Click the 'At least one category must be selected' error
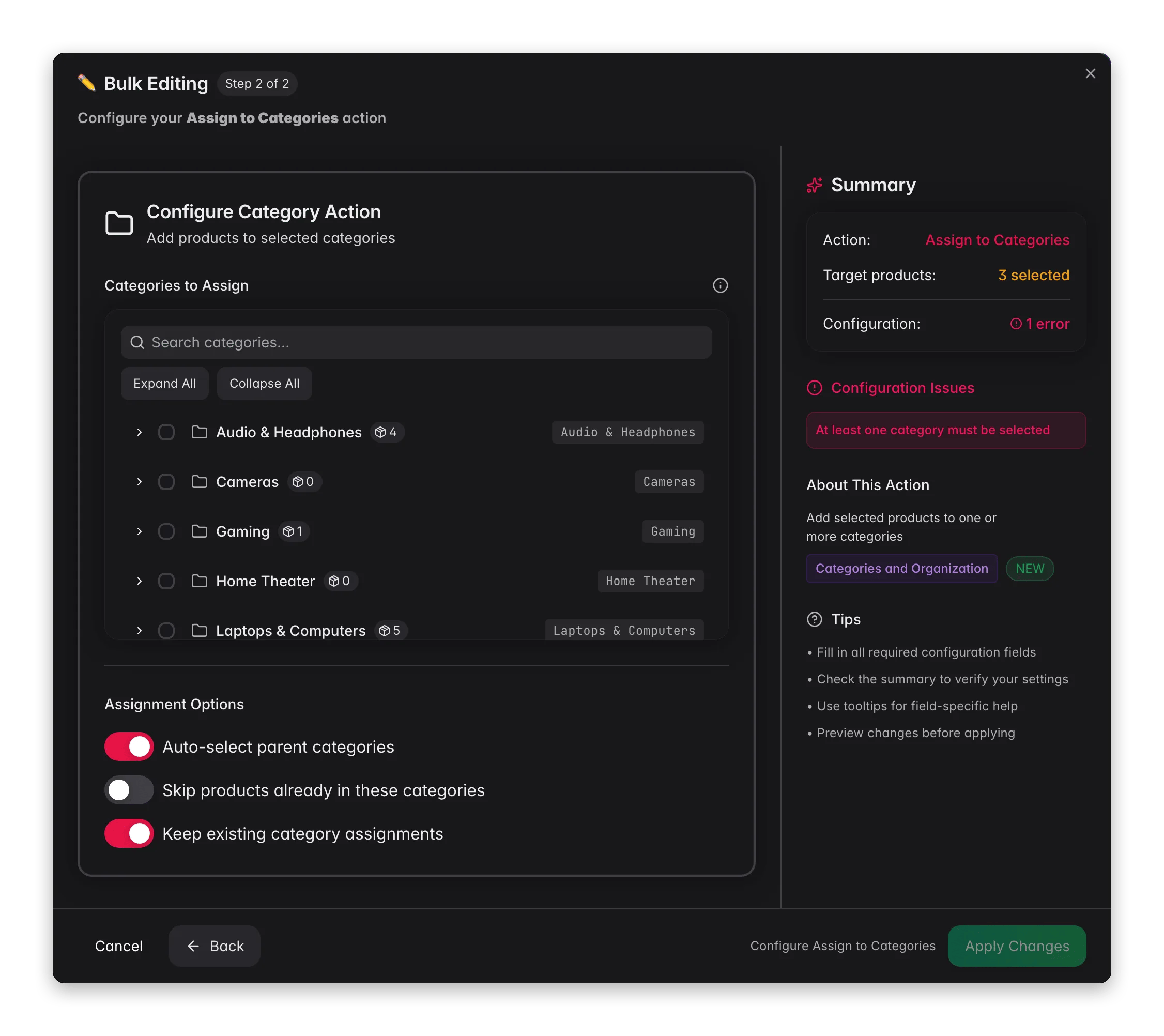 click(x=946, y=430)
